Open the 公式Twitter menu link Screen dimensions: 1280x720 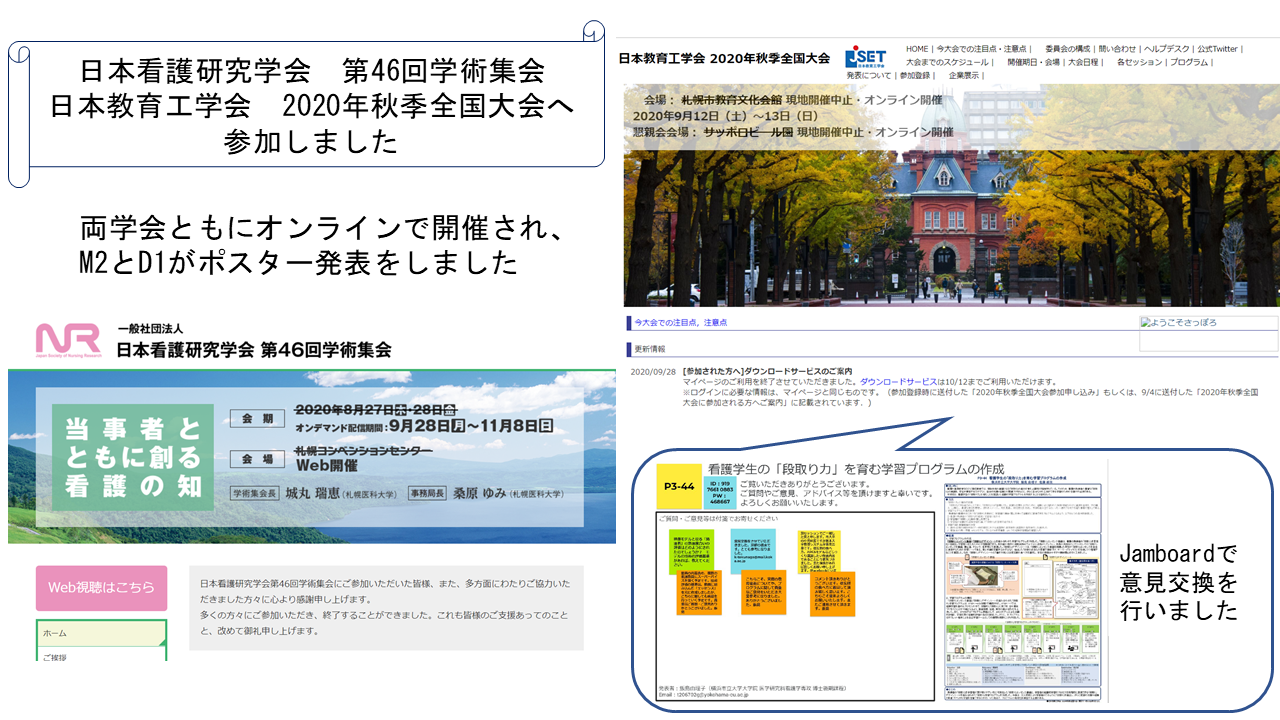click(x=1217, y=49)
